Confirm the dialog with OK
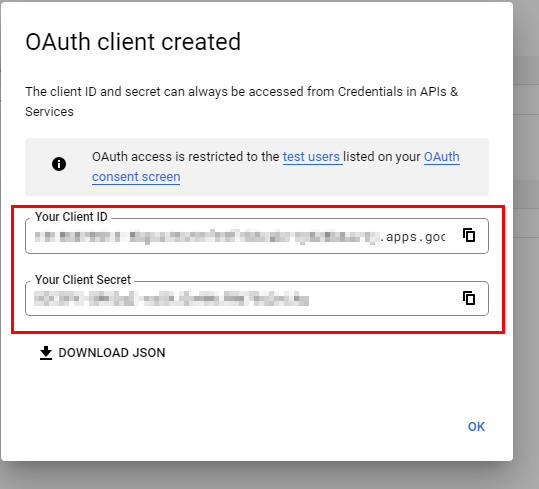Image resolution: width=539 pixels, height=489 pixels. 476,426
